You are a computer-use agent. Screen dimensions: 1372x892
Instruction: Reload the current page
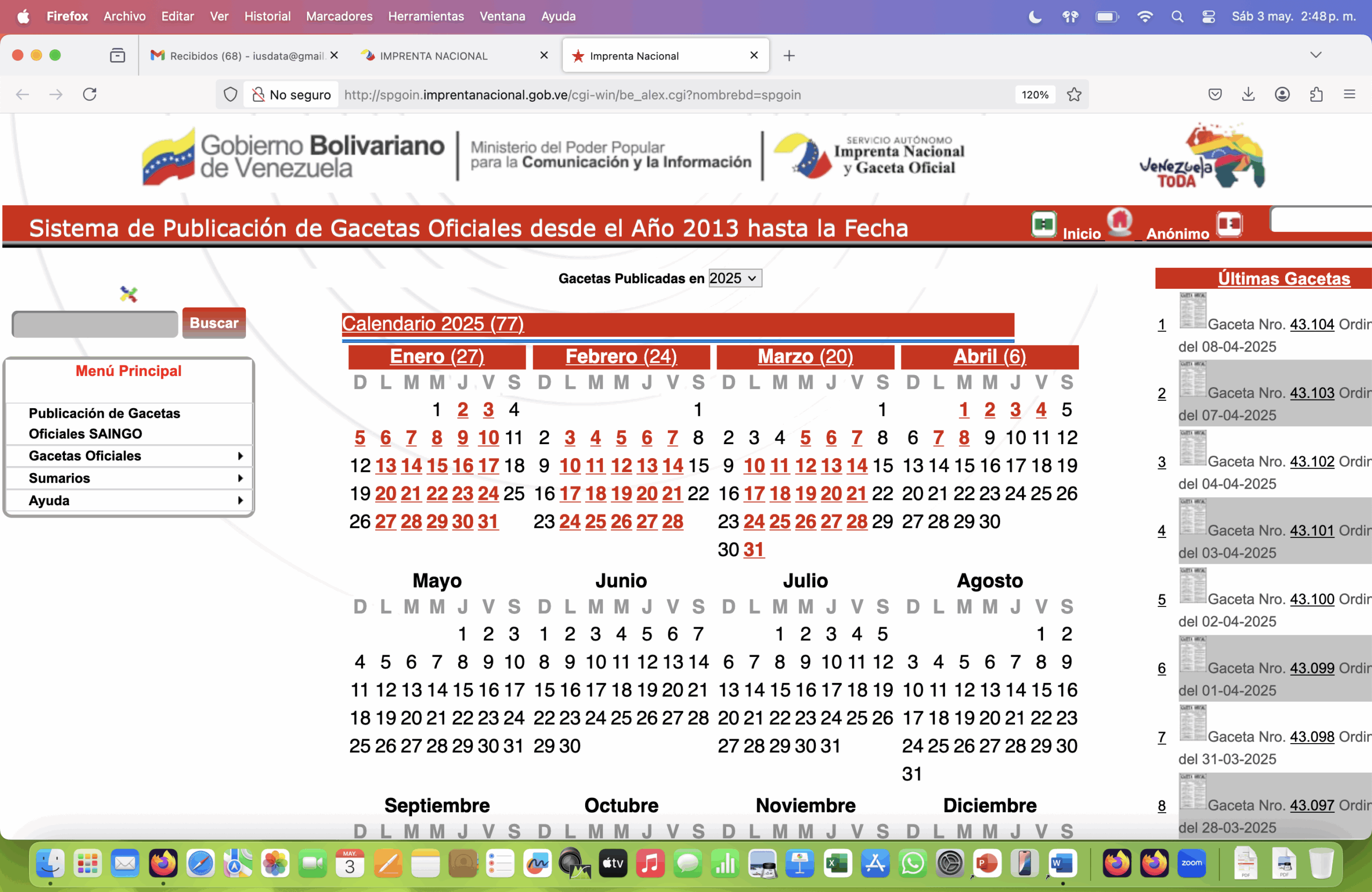point(90,94)
